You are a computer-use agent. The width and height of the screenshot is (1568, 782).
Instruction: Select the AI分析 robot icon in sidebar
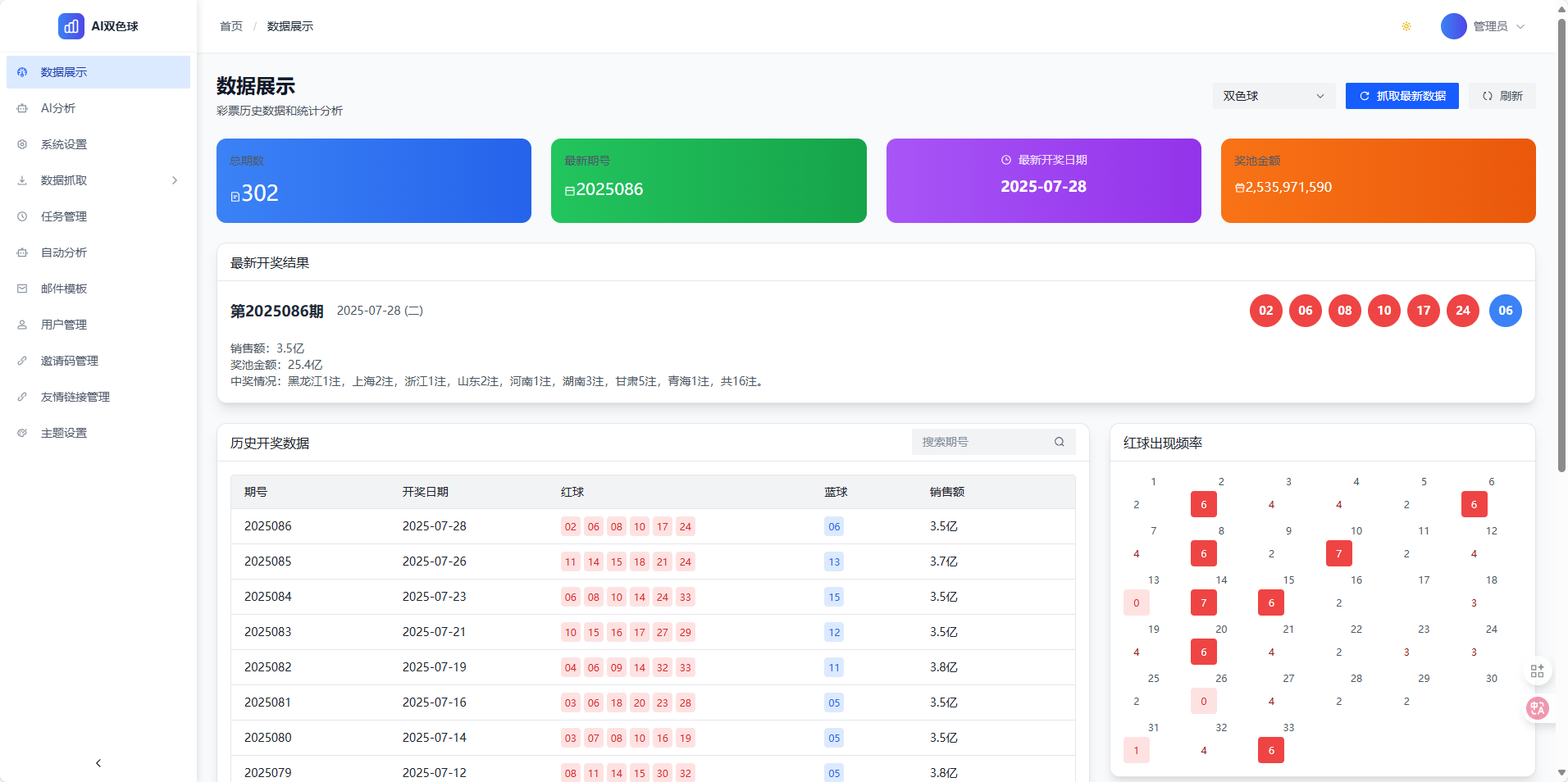[x=22, y=108]
